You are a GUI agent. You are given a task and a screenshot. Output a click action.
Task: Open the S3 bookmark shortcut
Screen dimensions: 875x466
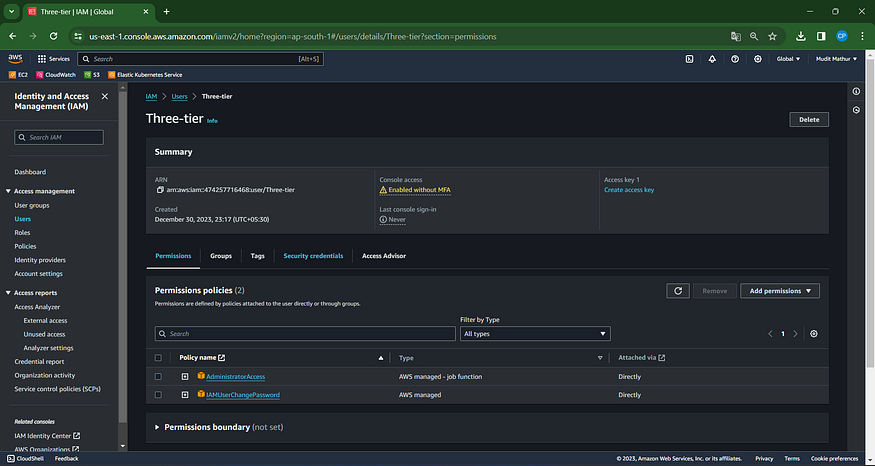[92, 75]
